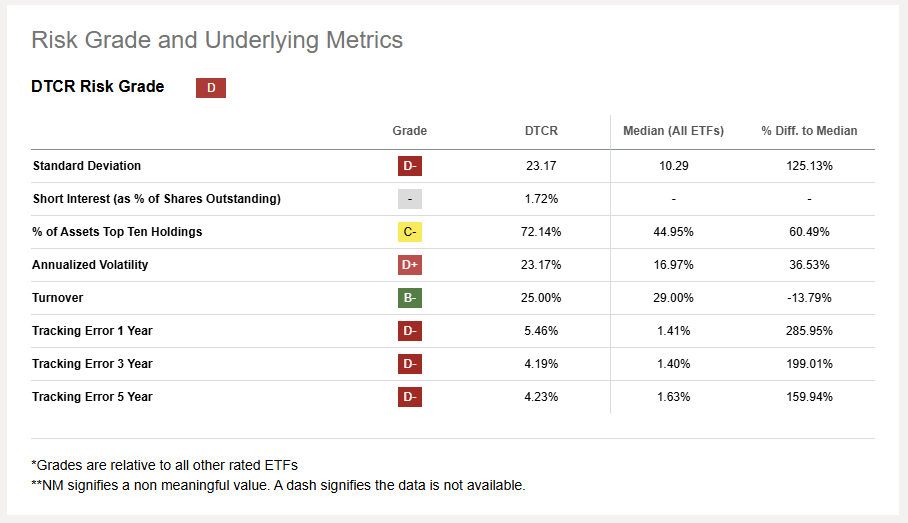Click the % of Assets Top Ten Holdings label
This screenshot has width=908, height=523.
(117, 232)
